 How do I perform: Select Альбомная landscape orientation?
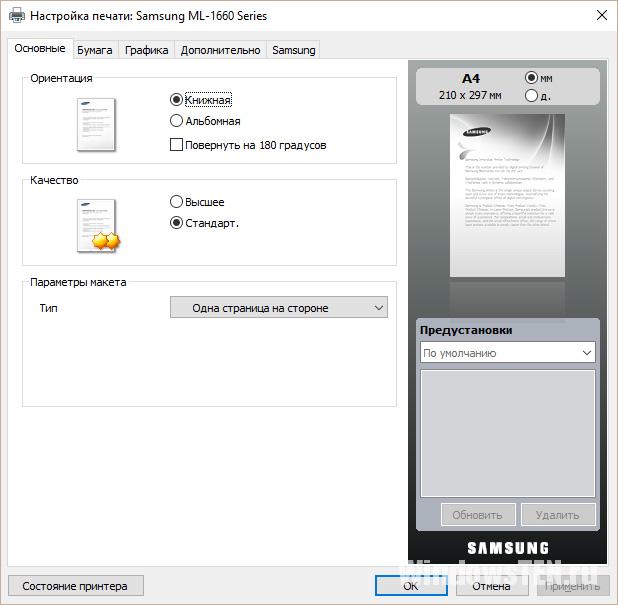tap(177, 121)
